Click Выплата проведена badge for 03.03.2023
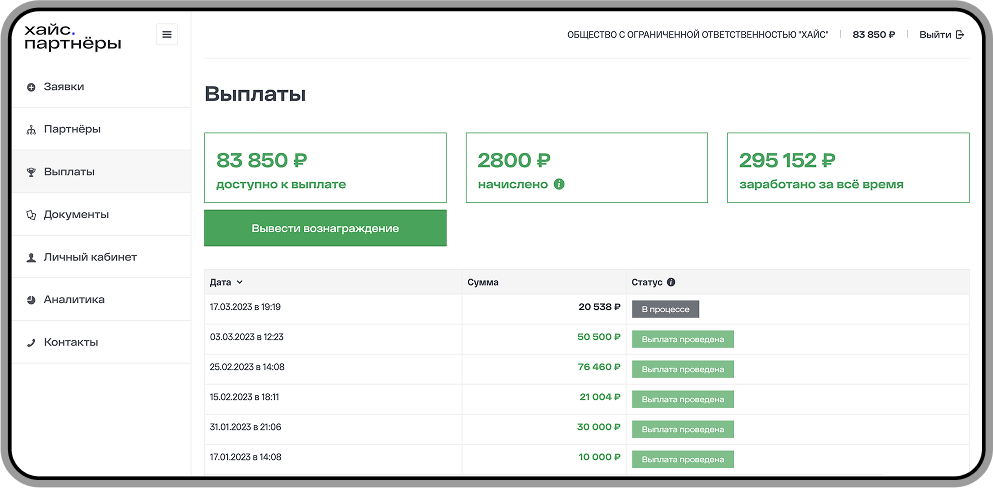The width and height of the screenshot is (993, 488). pos(682,339)
